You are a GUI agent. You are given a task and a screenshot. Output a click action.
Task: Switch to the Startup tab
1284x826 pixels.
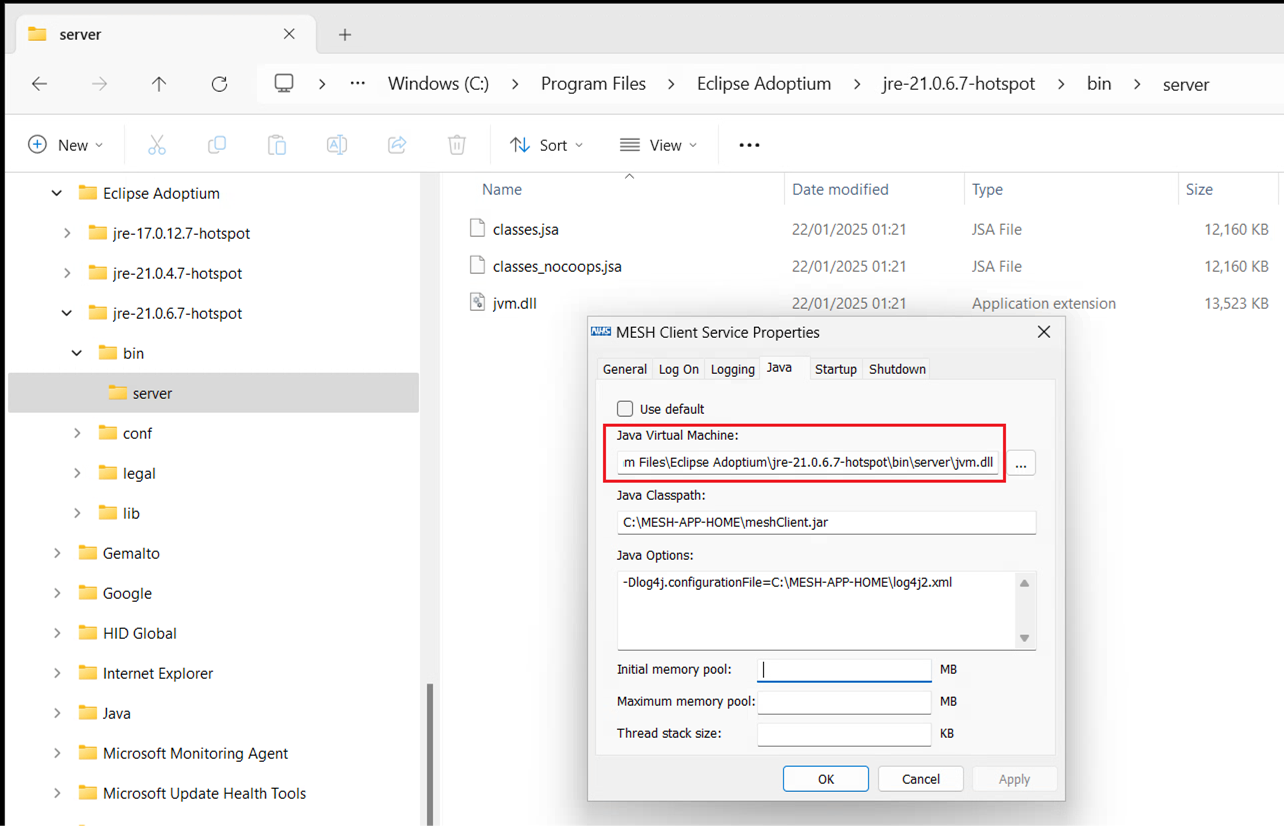point(836,369)
